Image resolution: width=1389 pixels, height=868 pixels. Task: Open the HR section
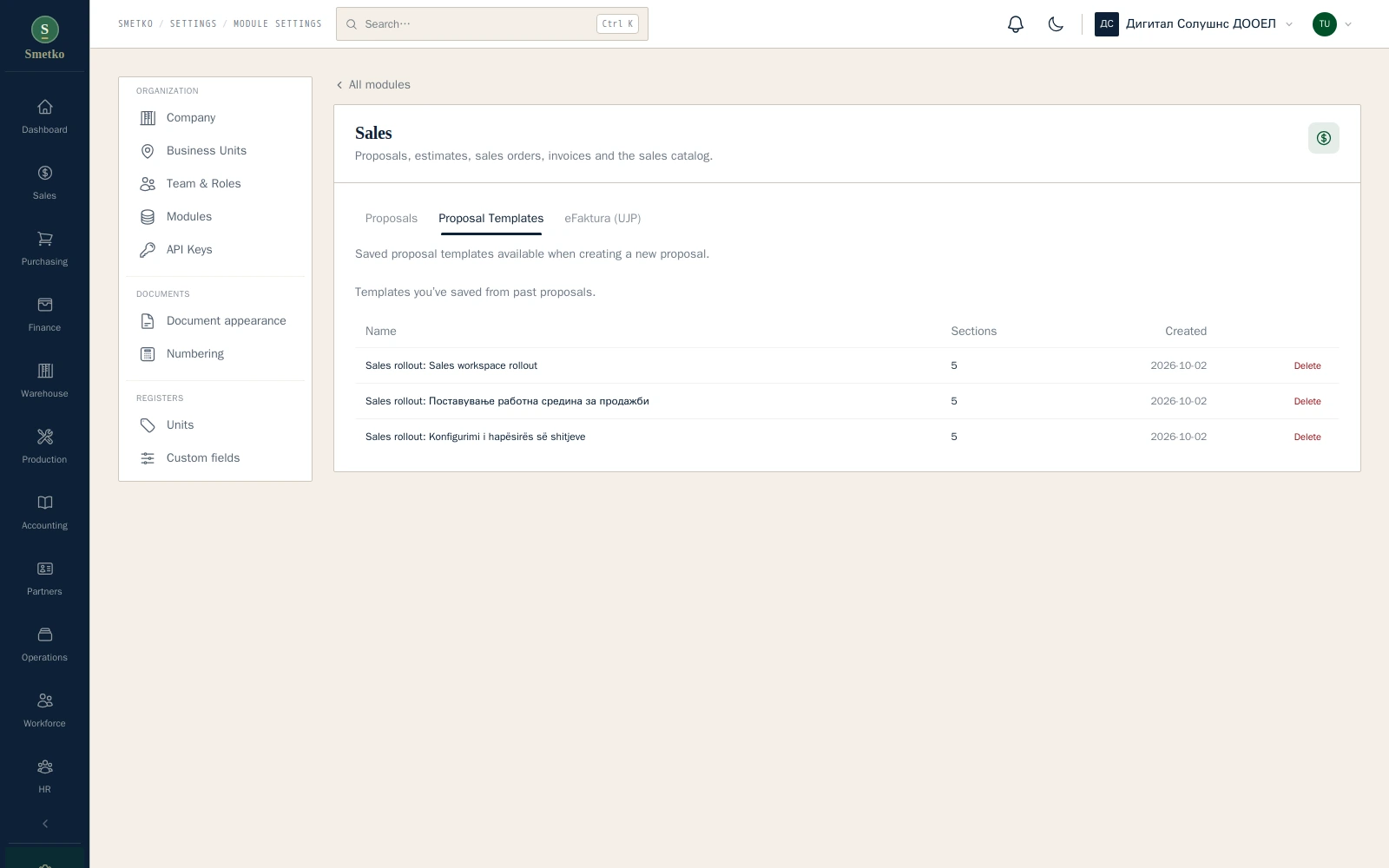tap(44, 777)
